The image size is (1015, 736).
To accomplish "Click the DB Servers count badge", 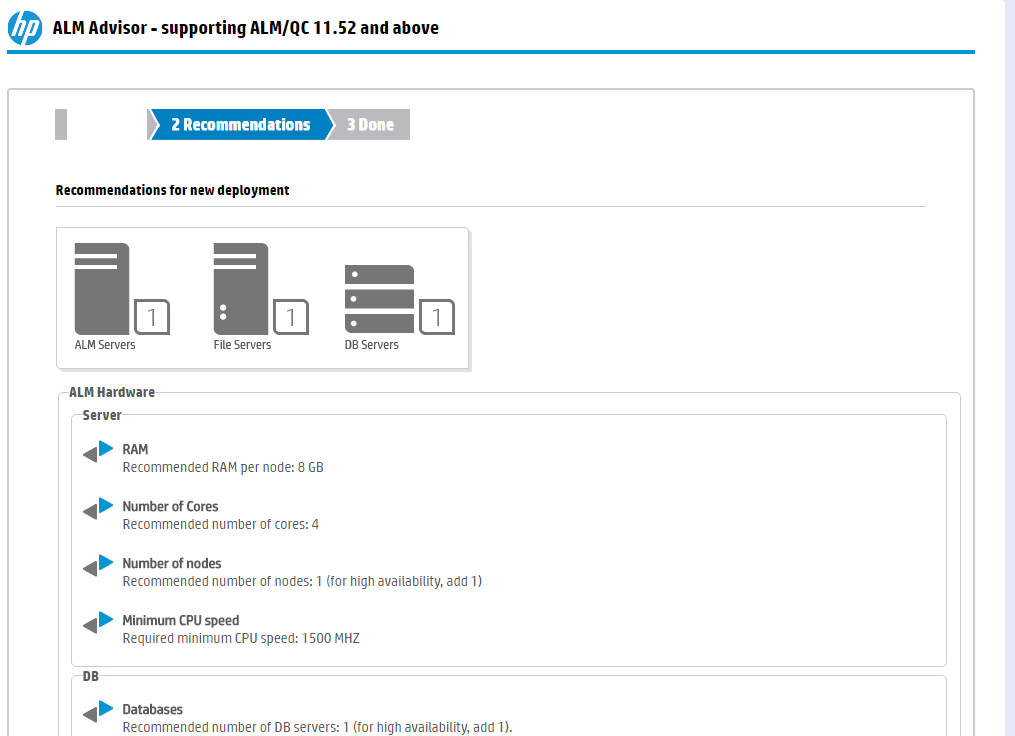I will (x=437, y=317).
